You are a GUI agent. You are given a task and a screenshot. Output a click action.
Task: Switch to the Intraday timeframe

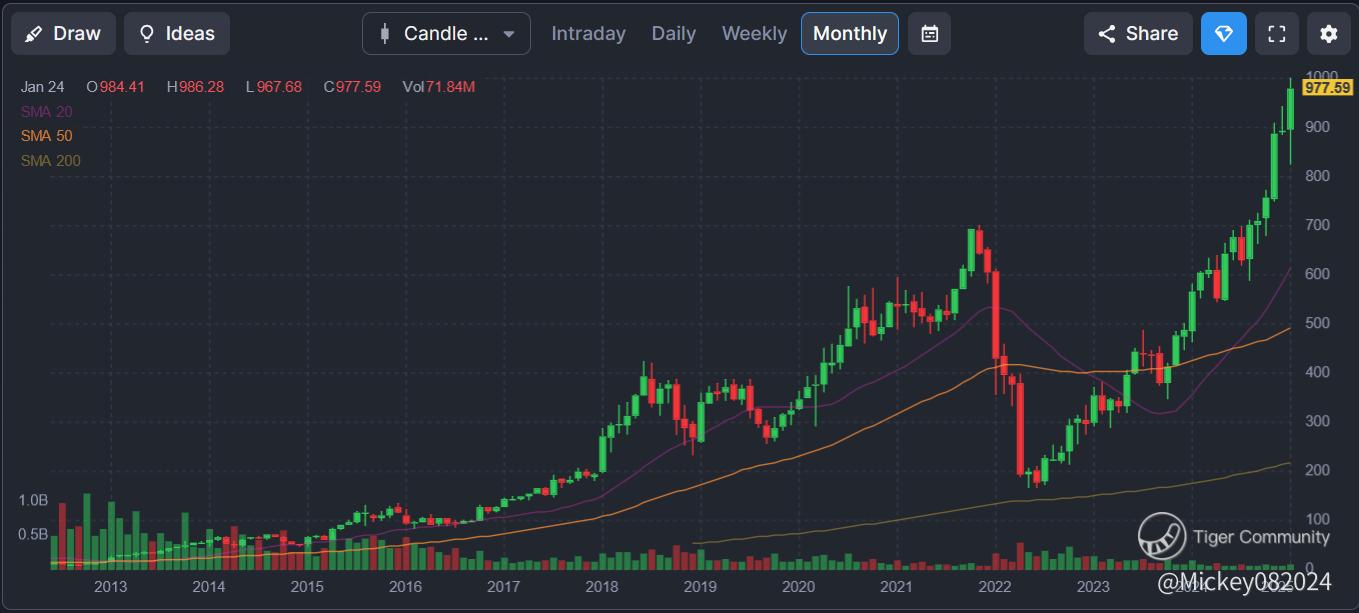pos(588,34)
